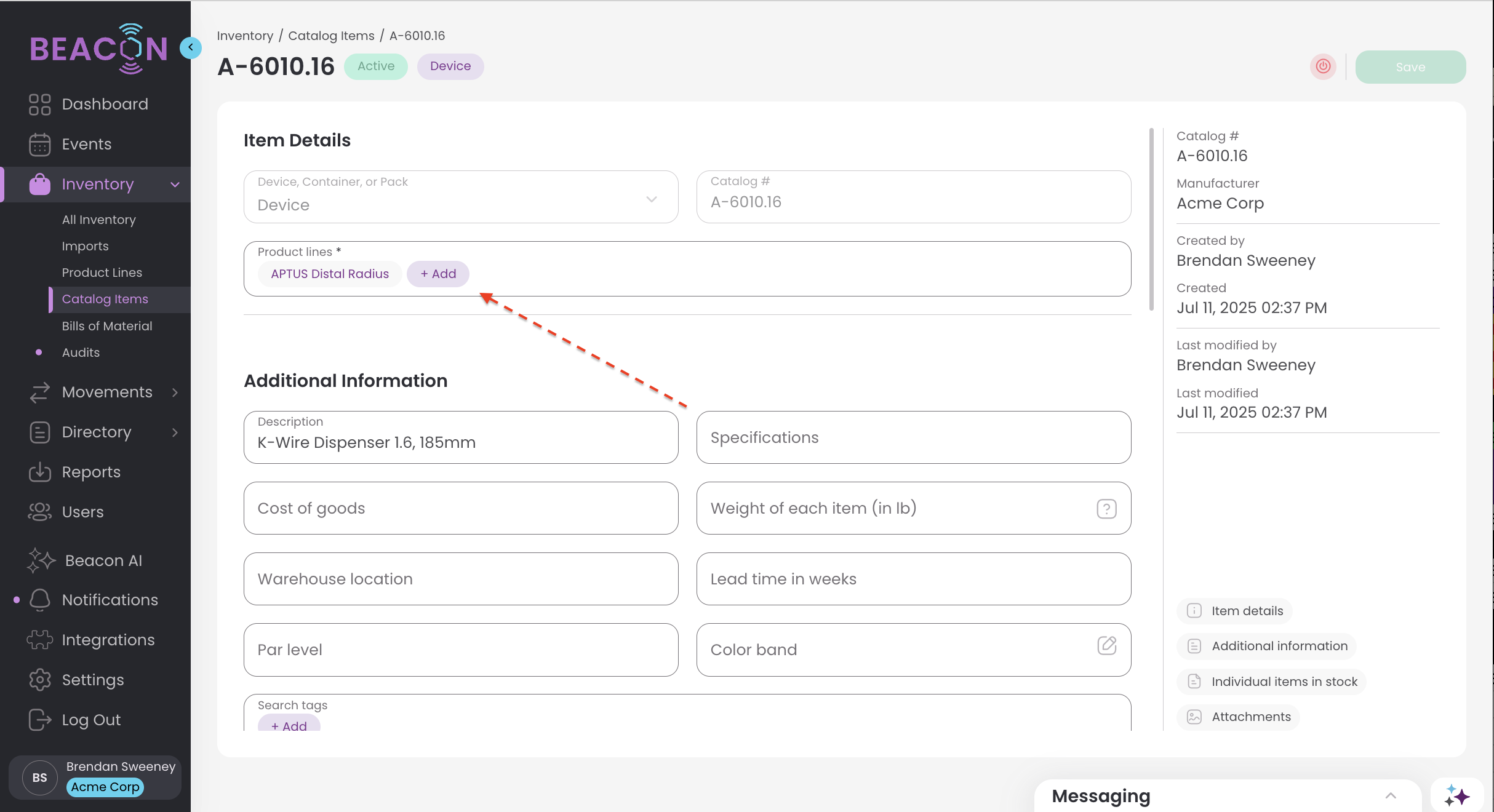The height and width of the screenshot is (812, 1494).
Task: Click the Messaging panel title
Action: click(1101, 796)
